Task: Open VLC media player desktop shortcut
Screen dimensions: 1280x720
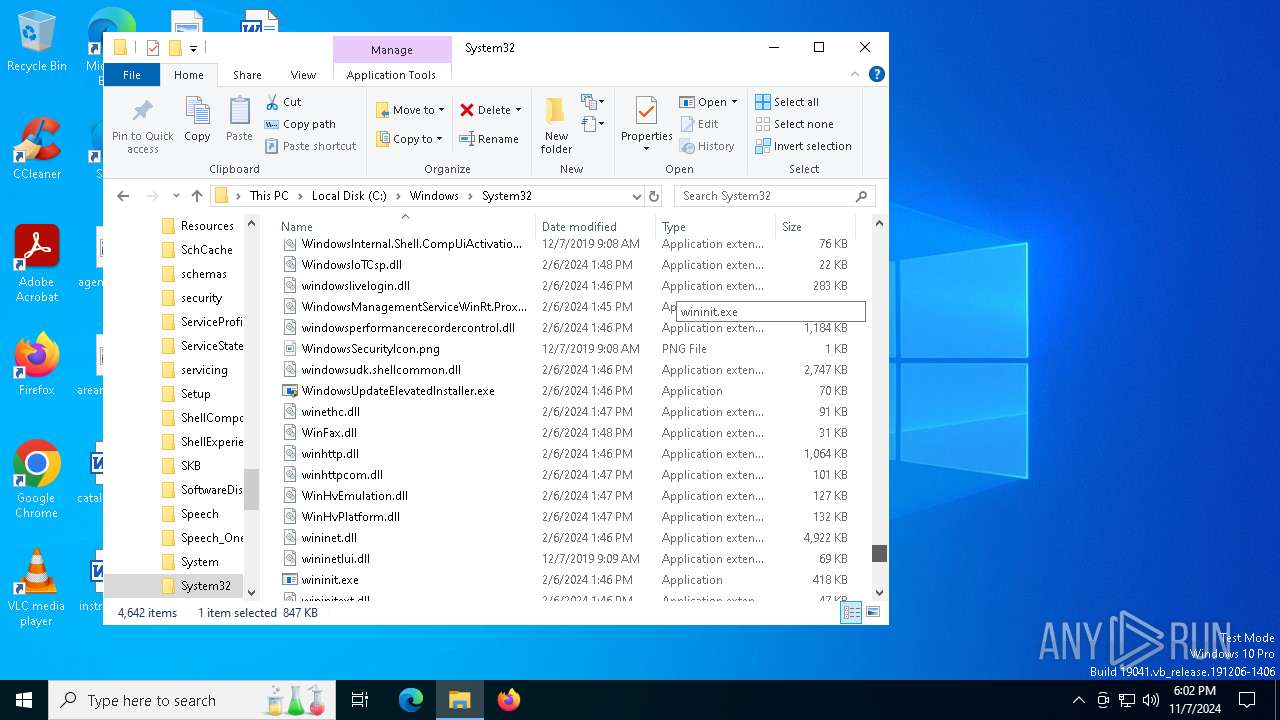Action: point(37,588)
